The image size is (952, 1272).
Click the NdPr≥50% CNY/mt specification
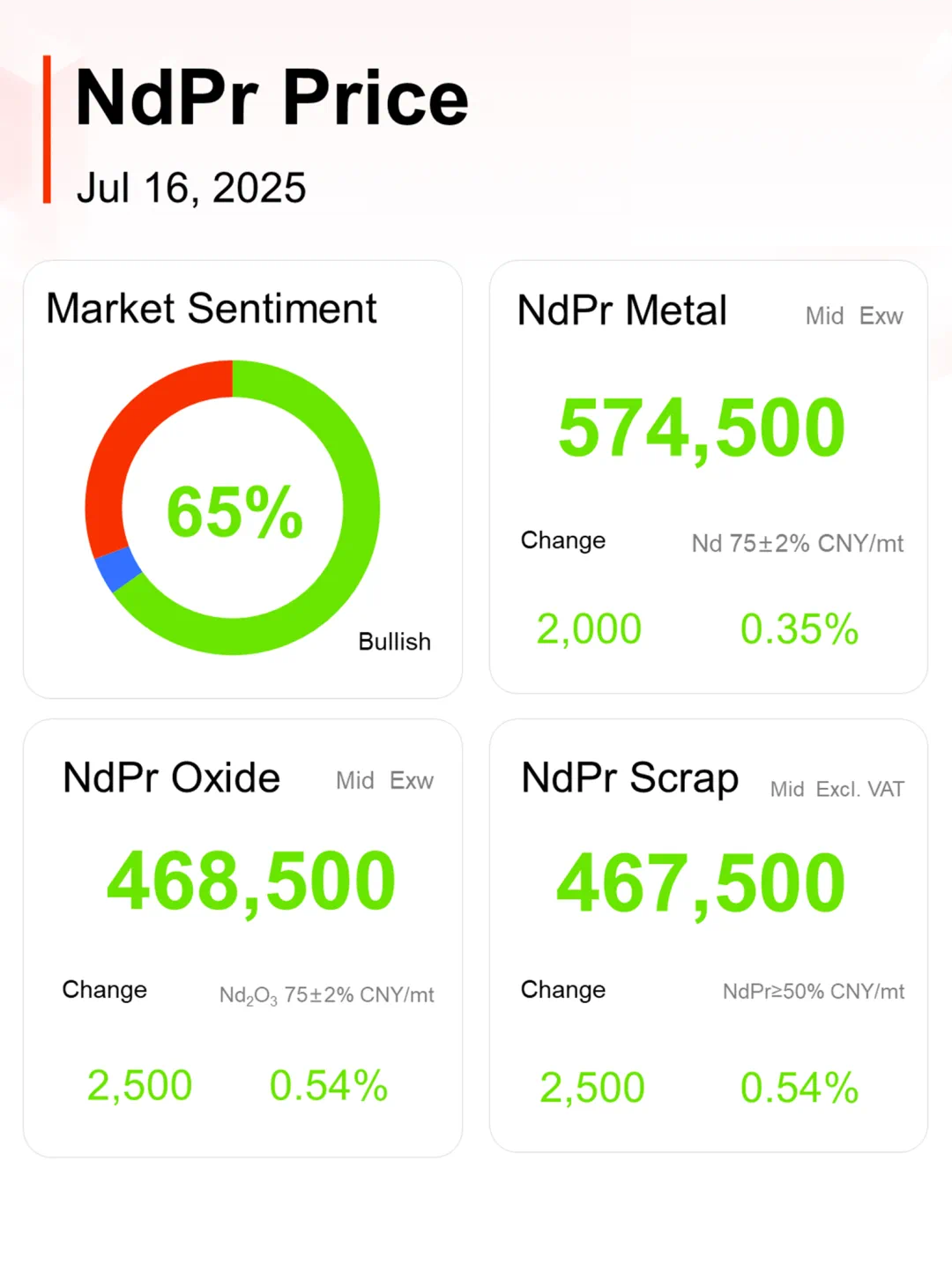coord(813,992)
